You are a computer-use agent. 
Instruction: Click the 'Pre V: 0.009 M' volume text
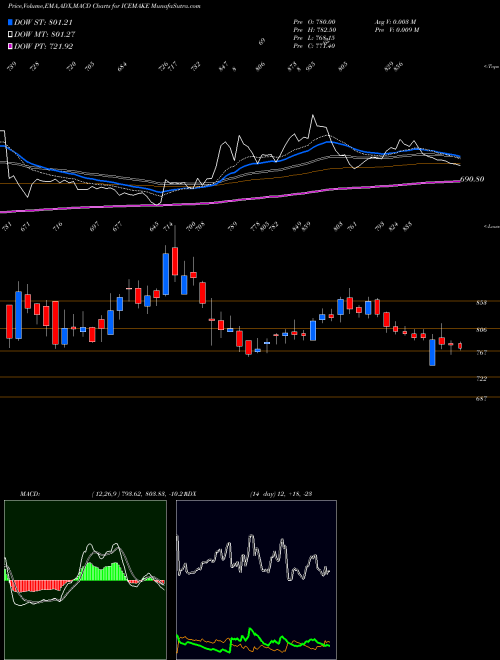pos(396,30)
